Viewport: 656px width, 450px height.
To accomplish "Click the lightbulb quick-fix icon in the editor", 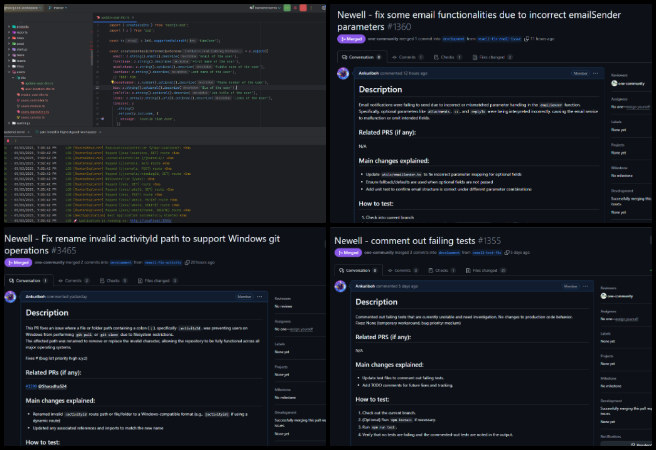I will (113, 82).
